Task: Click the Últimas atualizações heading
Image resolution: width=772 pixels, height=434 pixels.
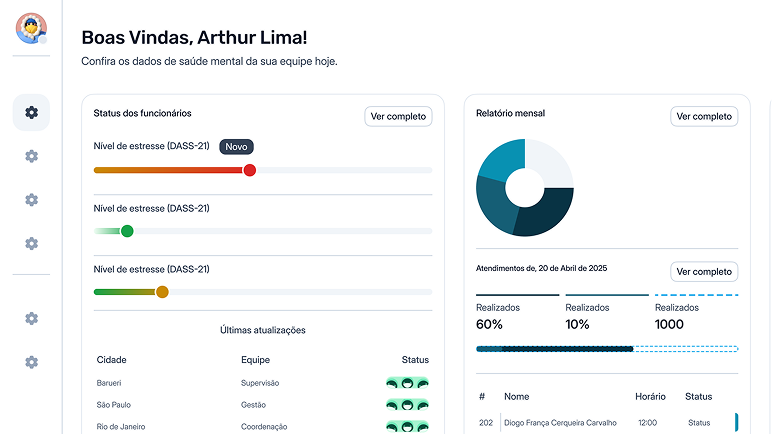Action: [x=263, y=330]
